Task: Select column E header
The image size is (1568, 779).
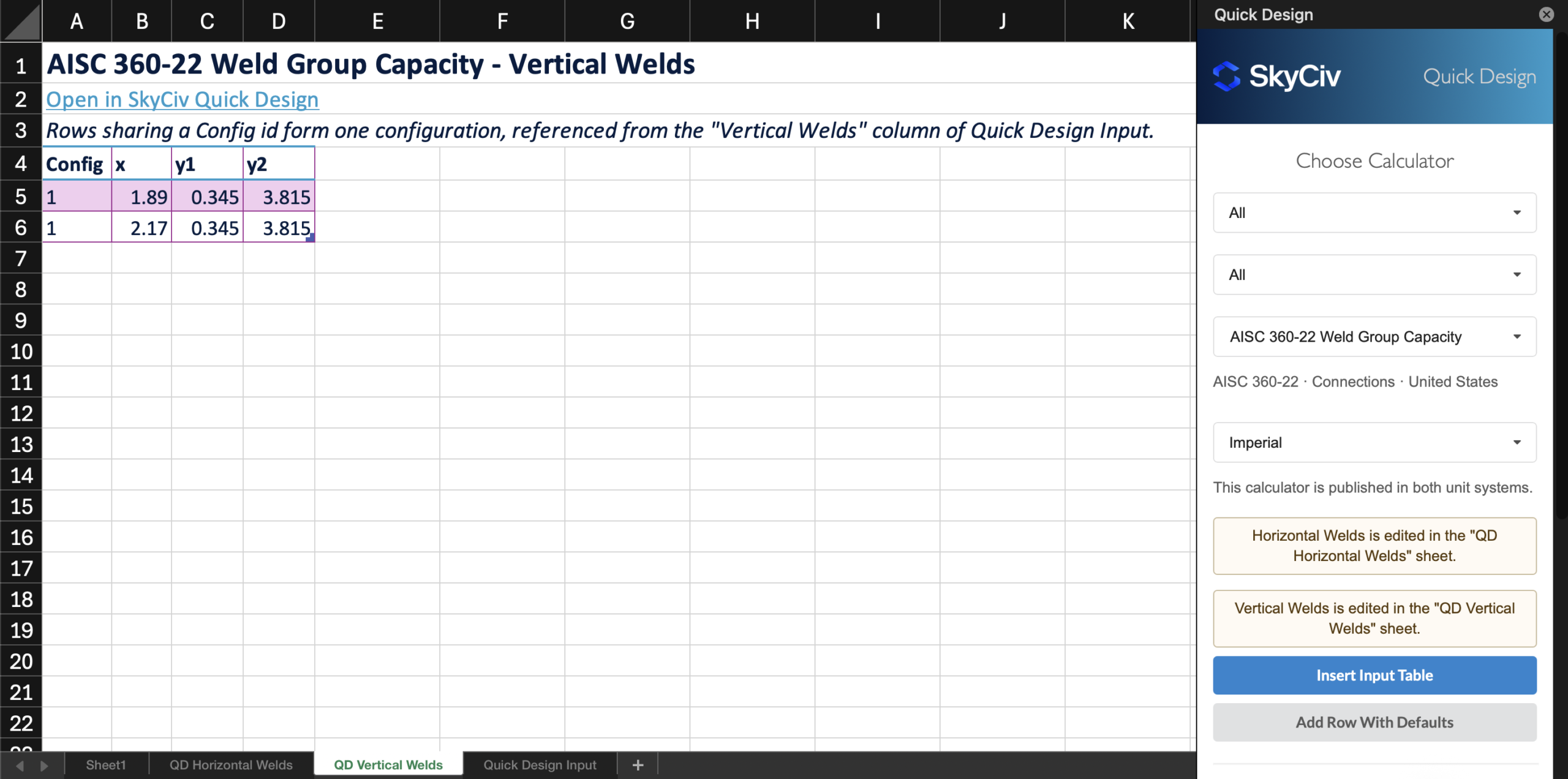Action: pyautogui.click(x=377, y=21)
